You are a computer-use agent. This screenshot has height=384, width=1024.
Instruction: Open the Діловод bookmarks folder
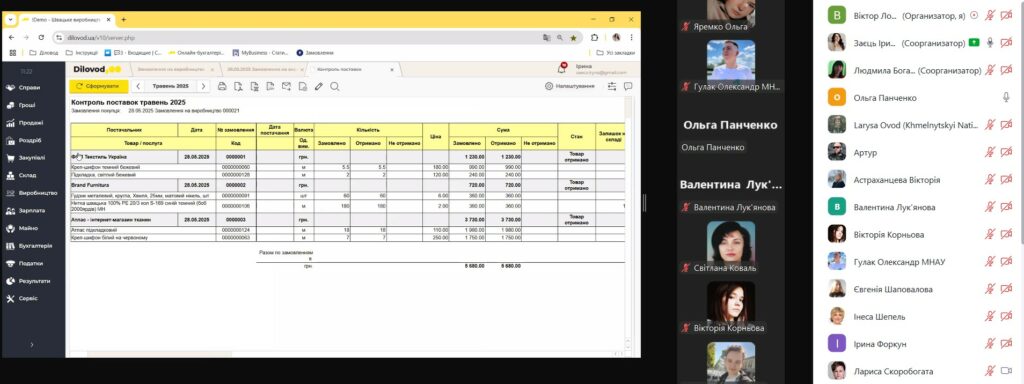[x=44, y=53]
